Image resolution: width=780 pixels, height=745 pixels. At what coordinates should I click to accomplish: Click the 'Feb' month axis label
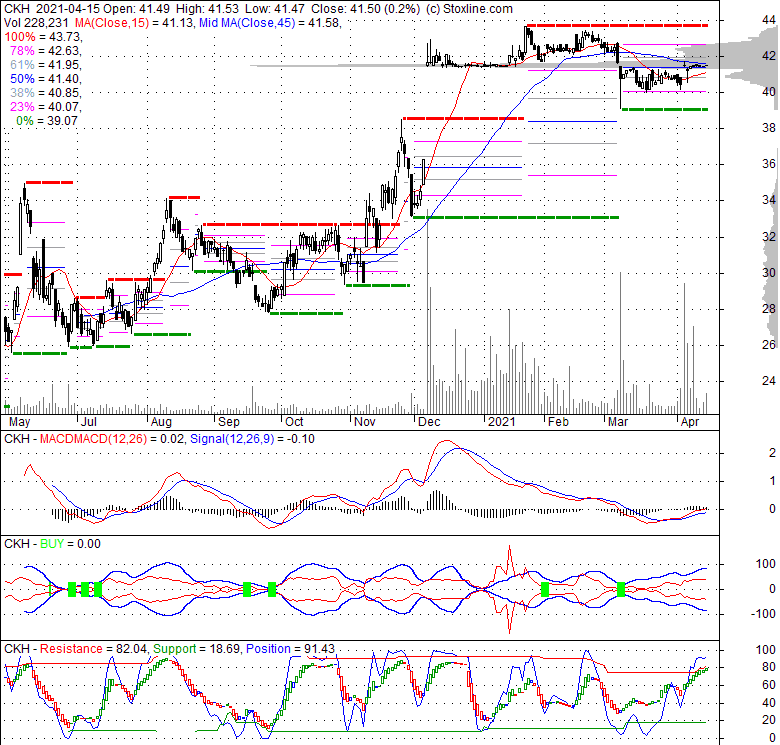558,422
